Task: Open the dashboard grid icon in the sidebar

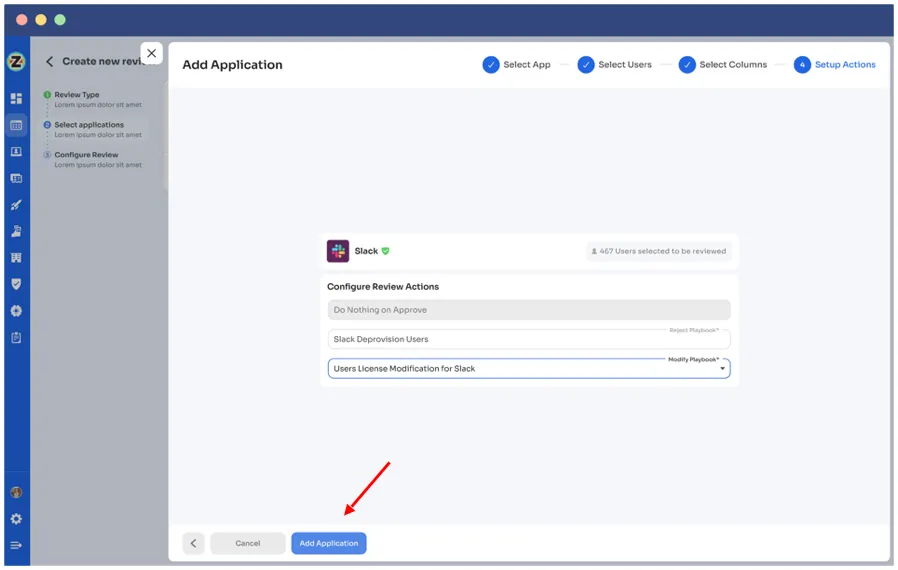Action: (16, 99)
